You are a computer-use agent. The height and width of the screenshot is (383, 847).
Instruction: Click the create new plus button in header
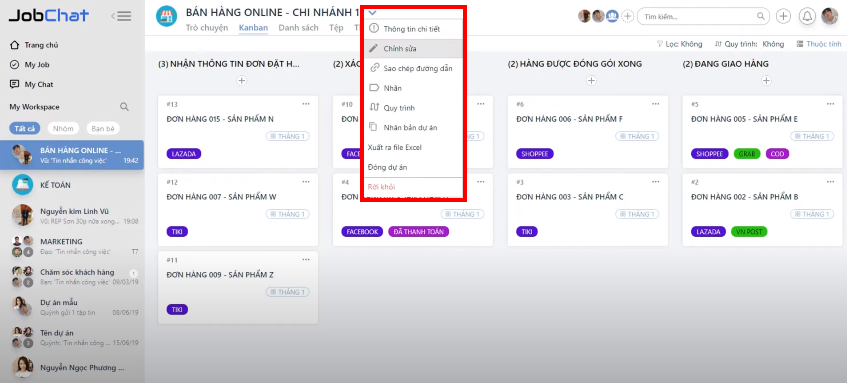point(783,16)
